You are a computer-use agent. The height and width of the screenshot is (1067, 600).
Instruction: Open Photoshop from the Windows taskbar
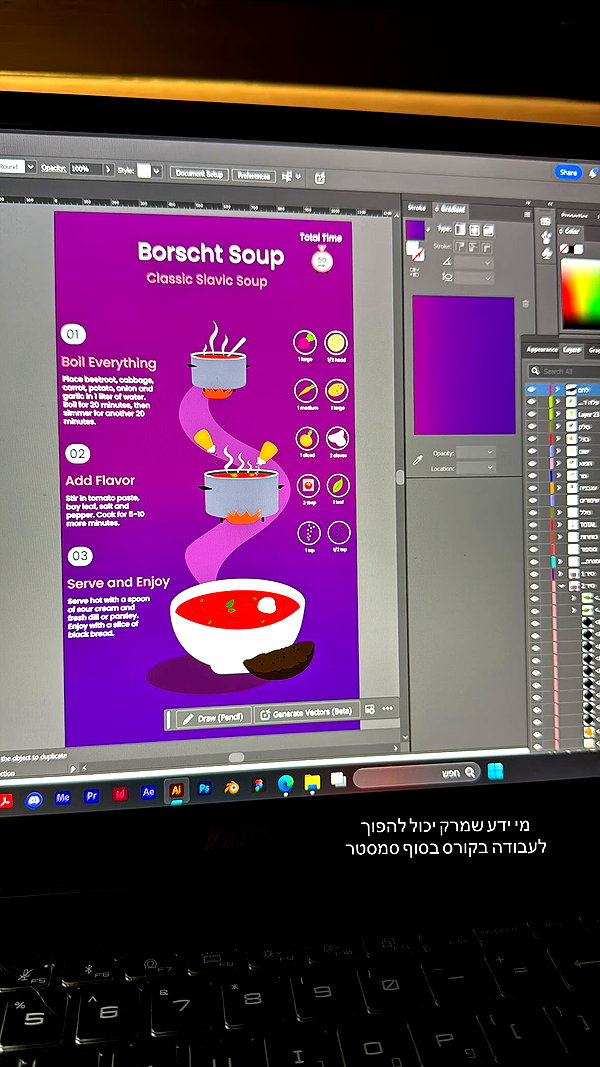[x=204, y=789]
